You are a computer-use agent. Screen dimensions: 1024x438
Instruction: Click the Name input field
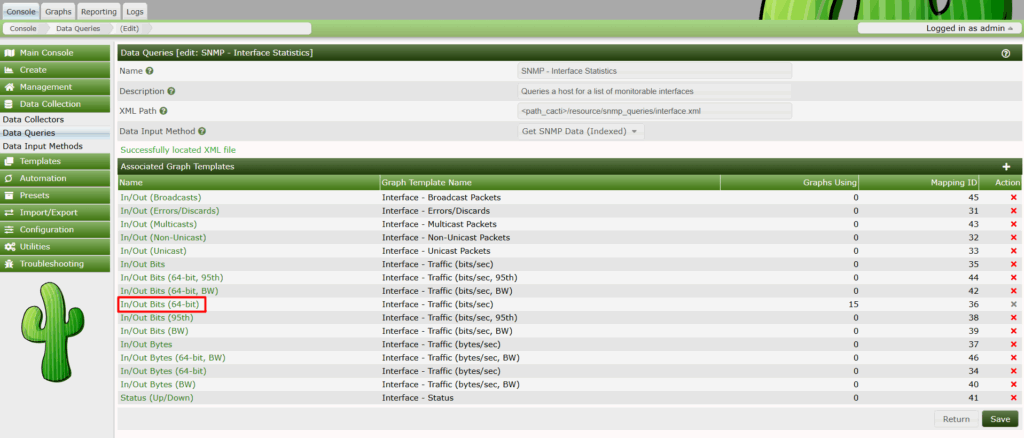point(654,70)
